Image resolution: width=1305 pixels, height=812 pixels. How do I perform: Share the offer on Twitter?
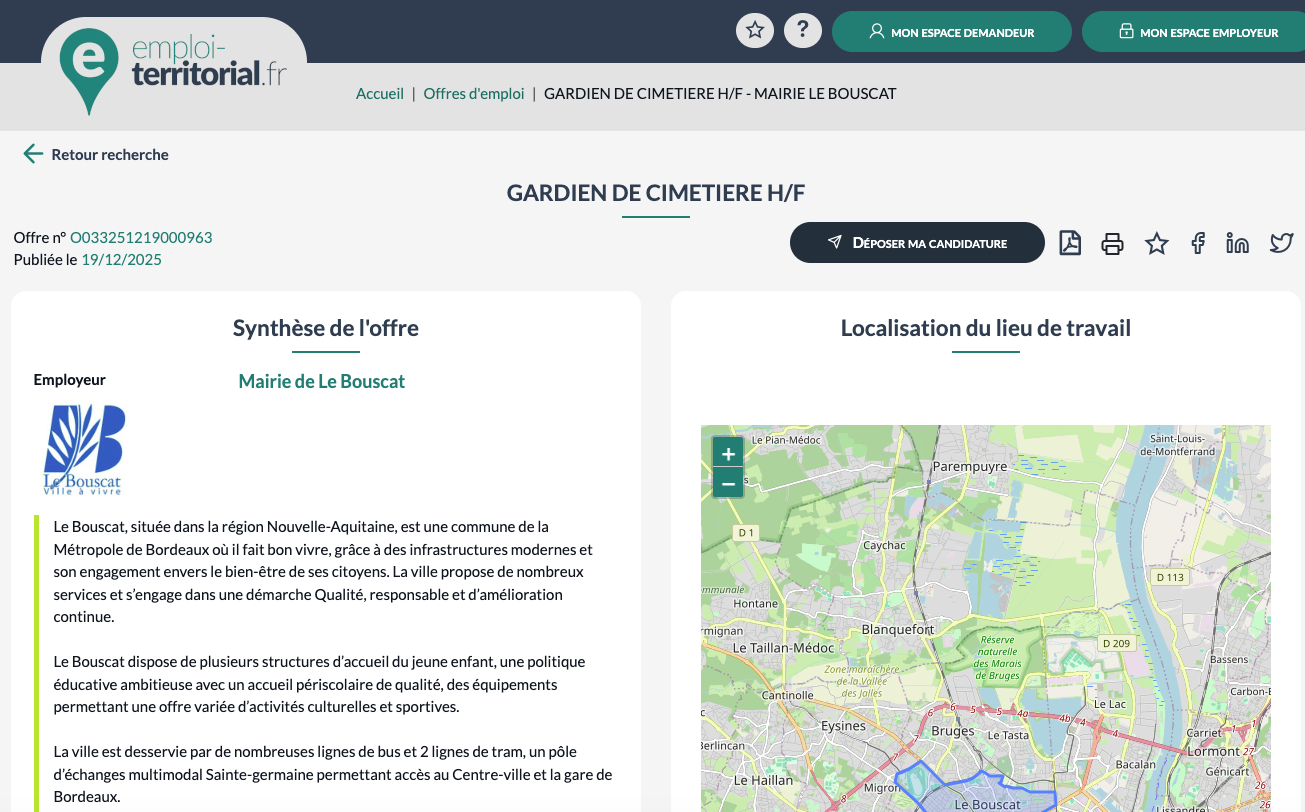[1281, 243]
